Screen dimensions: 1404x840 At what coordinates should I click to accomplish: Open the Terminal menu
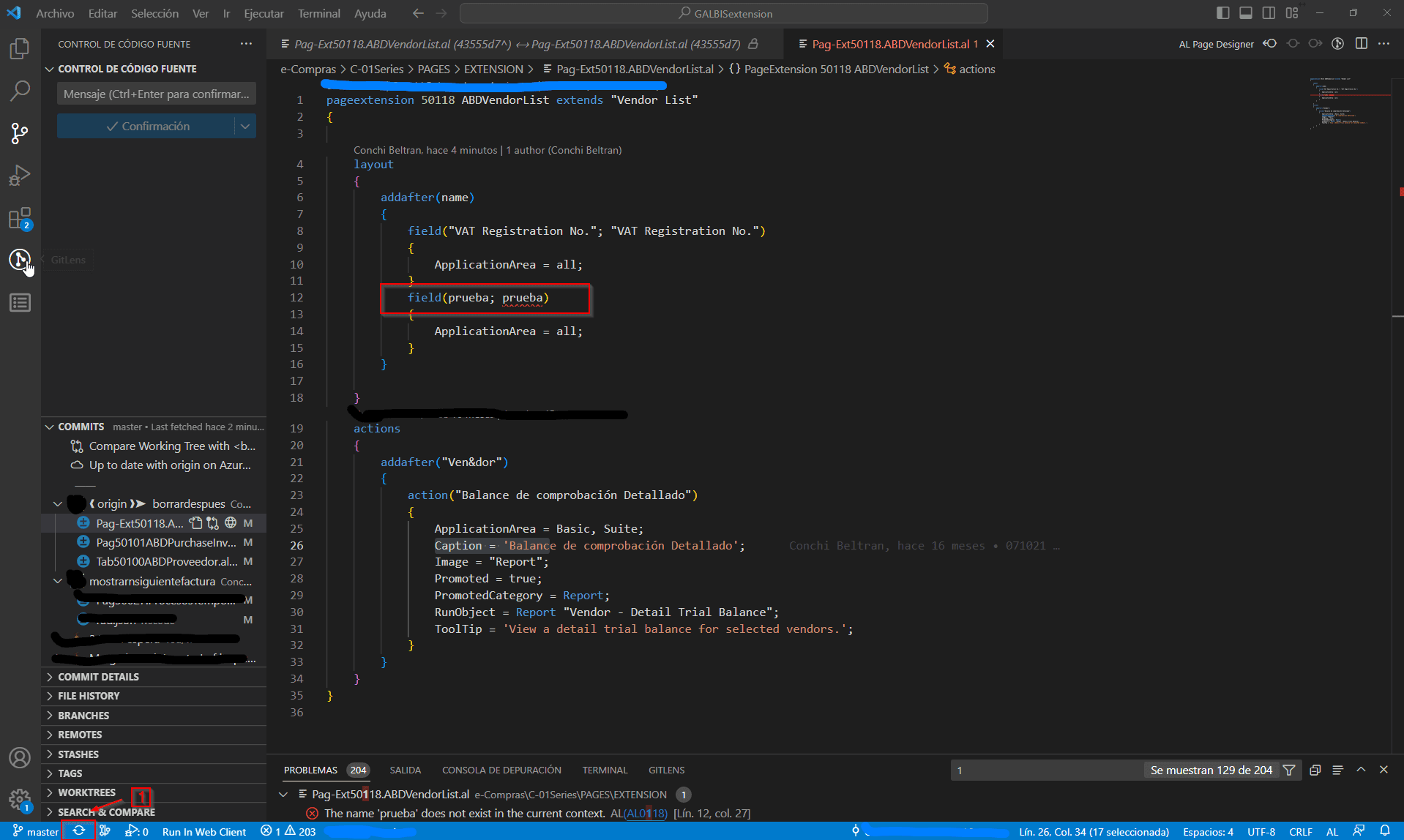(319, 13)
